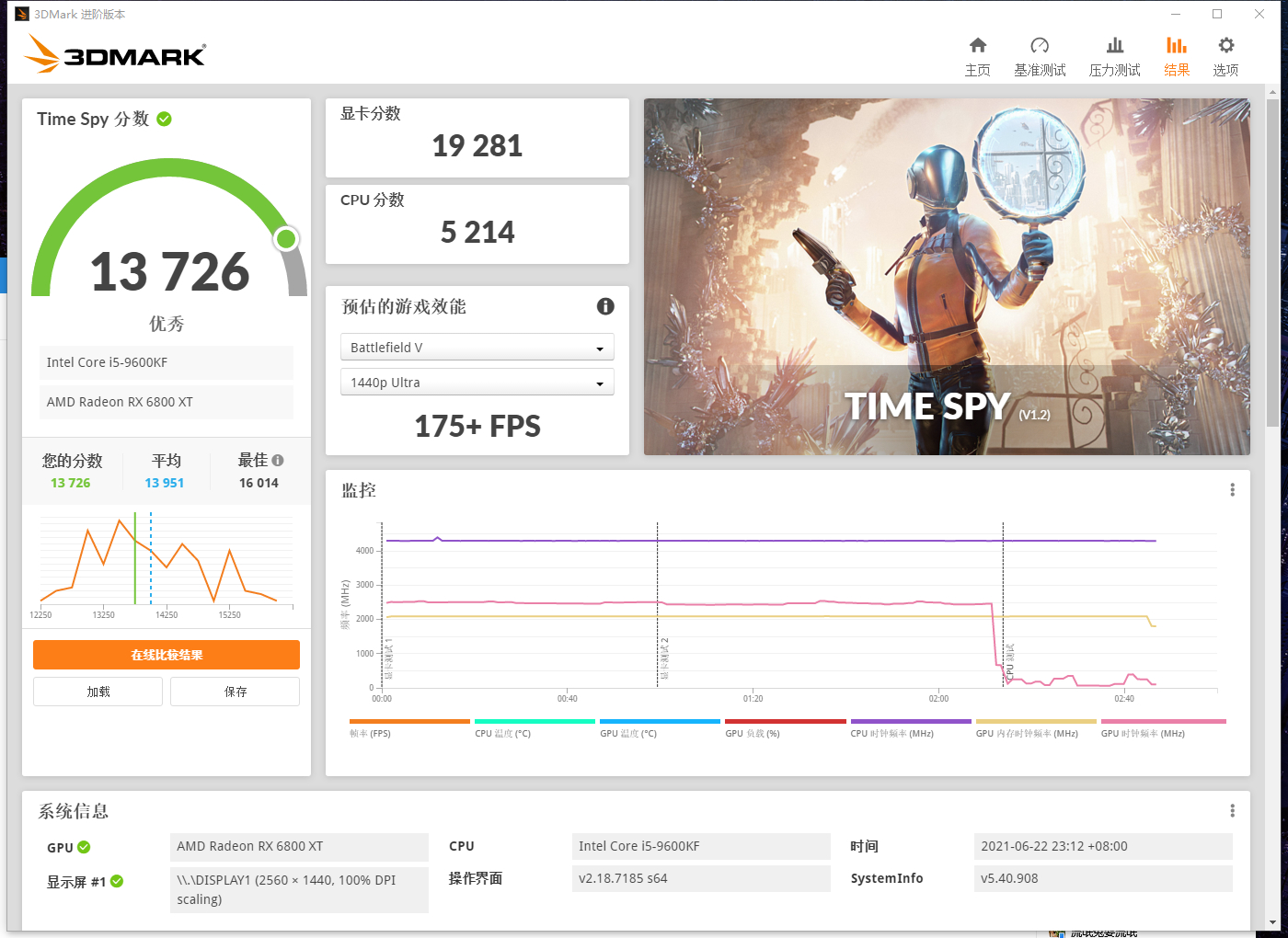This screenshot has width=1288, height=938.
Task: Toggle the 帧率 (FPS) legend entry
Action: coord(409,728)
